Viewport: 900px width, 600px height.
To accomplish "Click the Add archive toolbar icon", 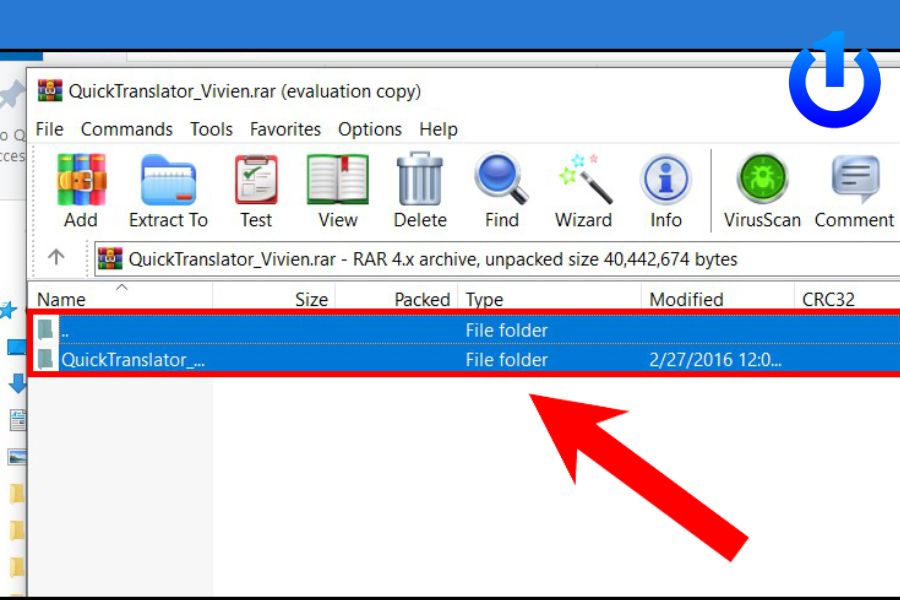I will (81, 181).
